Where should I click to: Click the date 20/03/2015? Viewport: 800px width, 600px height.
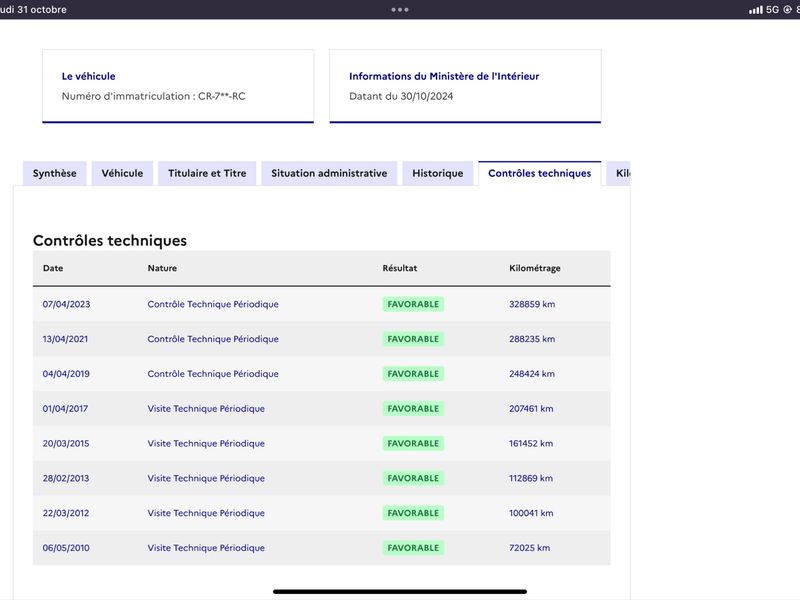click(x=66, y=443)
